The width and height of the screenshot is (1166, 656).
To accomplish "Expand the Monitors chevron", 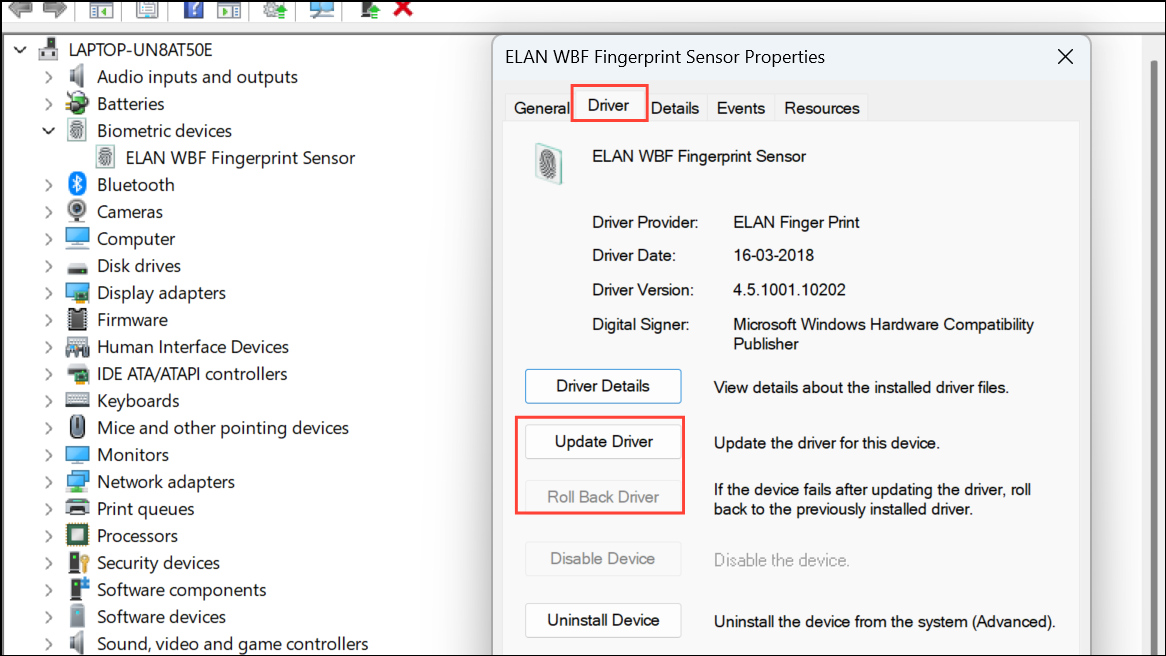I will (x=48, y=454).
